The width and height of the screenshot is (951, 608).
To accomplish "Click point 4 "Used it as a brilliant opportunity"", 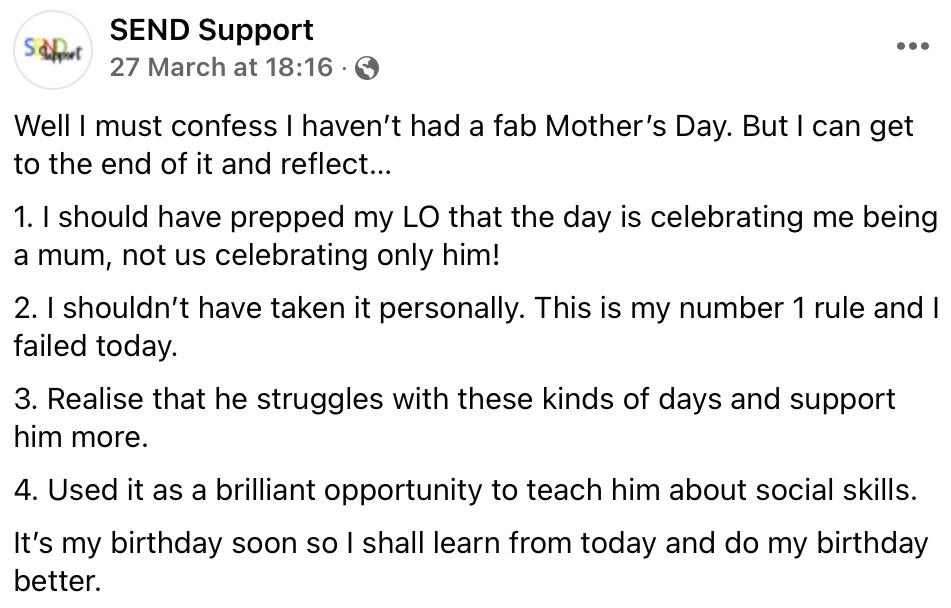I will [300, 490].
